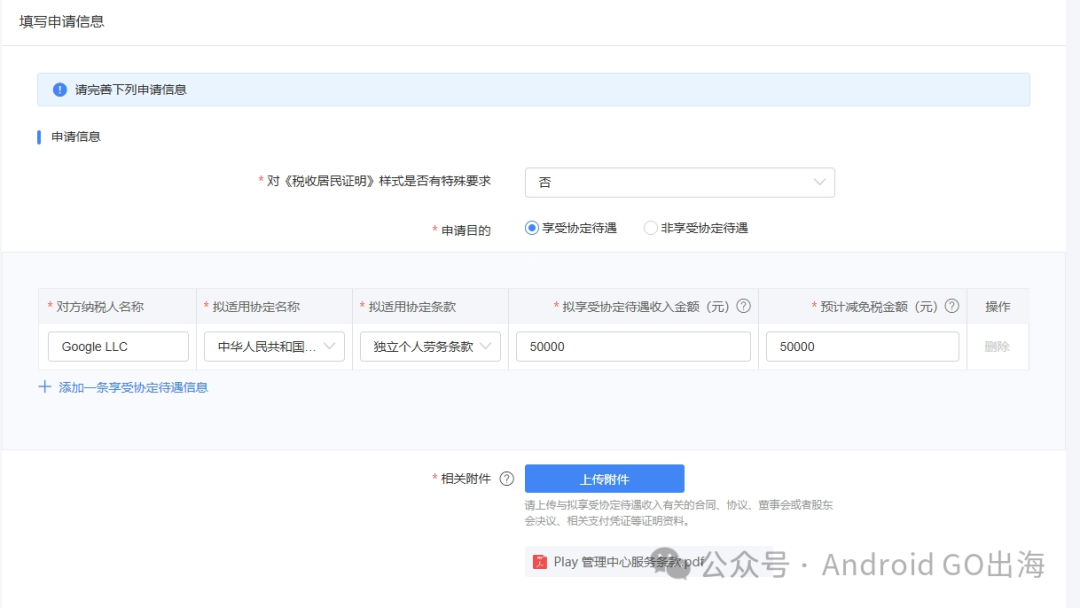1080x608 pixels.
Task: Click the PDF icon of uploaded attachment
Action: 540,562
